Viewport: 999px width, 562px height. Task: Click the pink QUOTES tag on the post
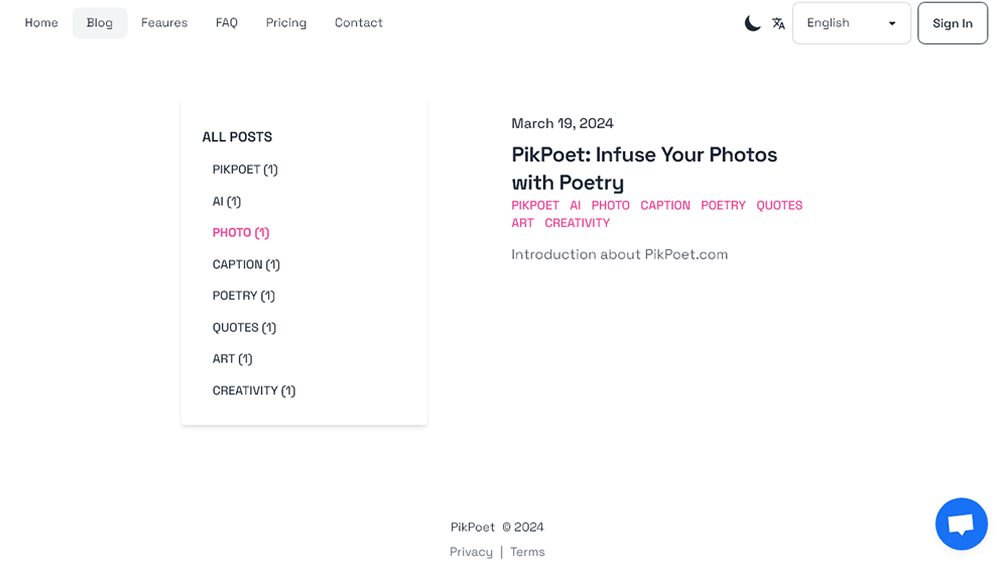pyautogui.click(x=779, y=205)
